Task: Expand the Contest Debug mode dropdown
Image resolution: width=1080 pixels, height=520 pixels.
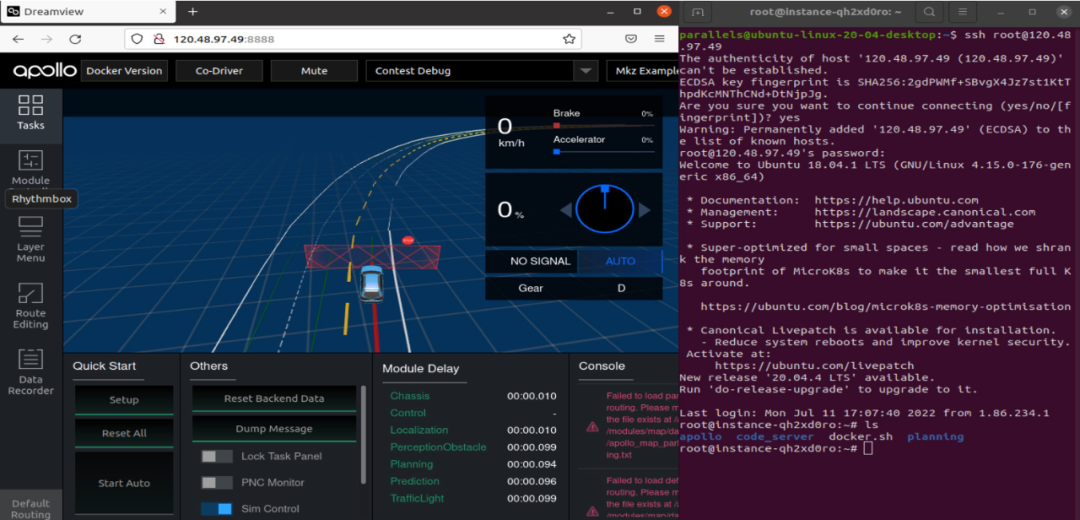Action: click(585, 71)
